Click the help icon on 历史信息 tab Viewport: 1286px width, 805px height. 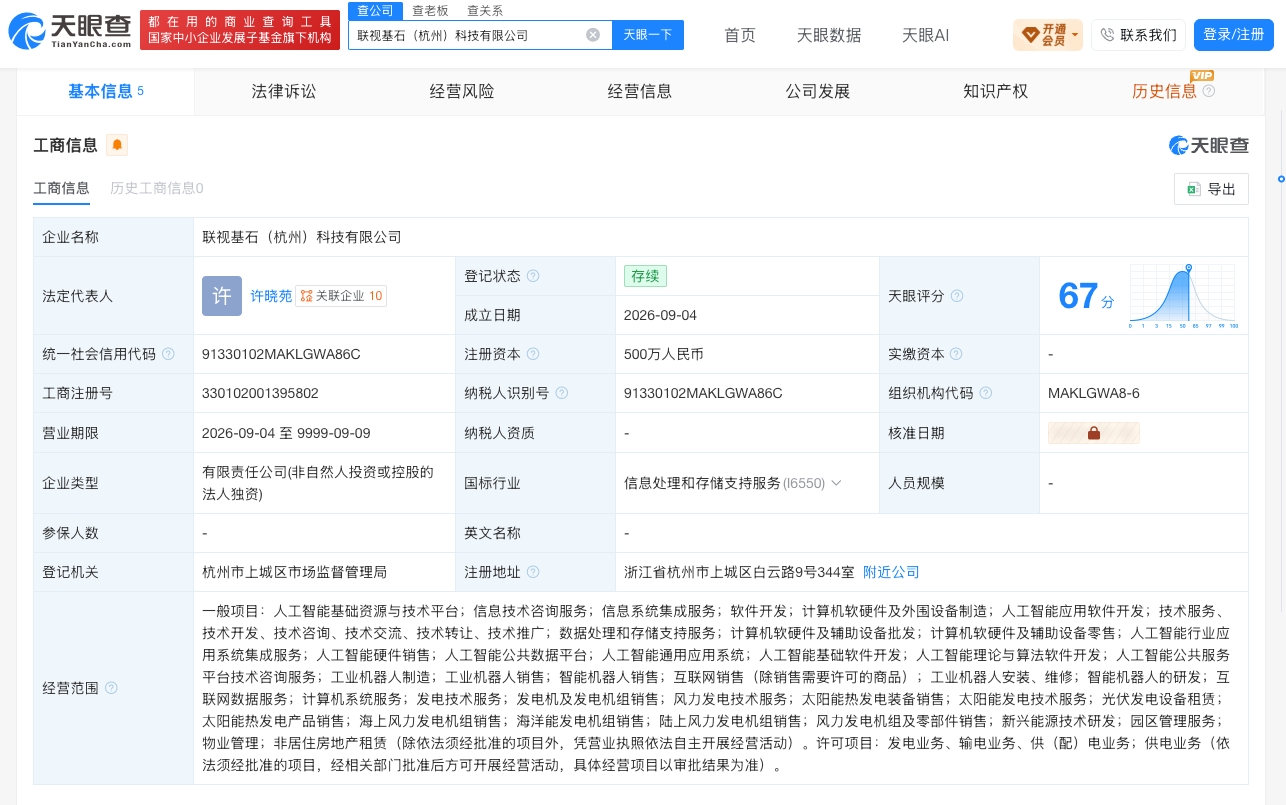[x=1208, y=91]
